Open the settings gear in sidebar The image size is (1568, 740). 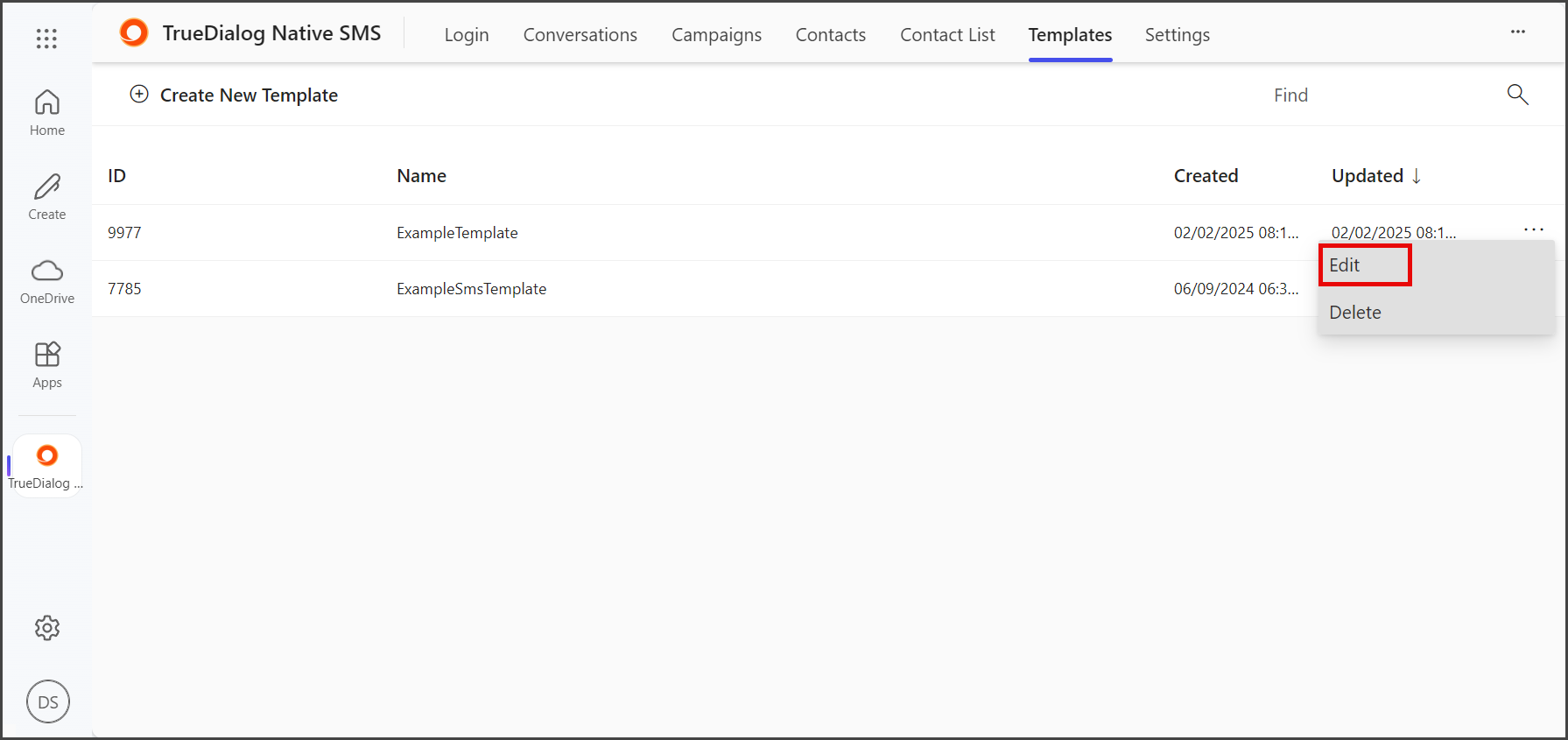[47, 628]
